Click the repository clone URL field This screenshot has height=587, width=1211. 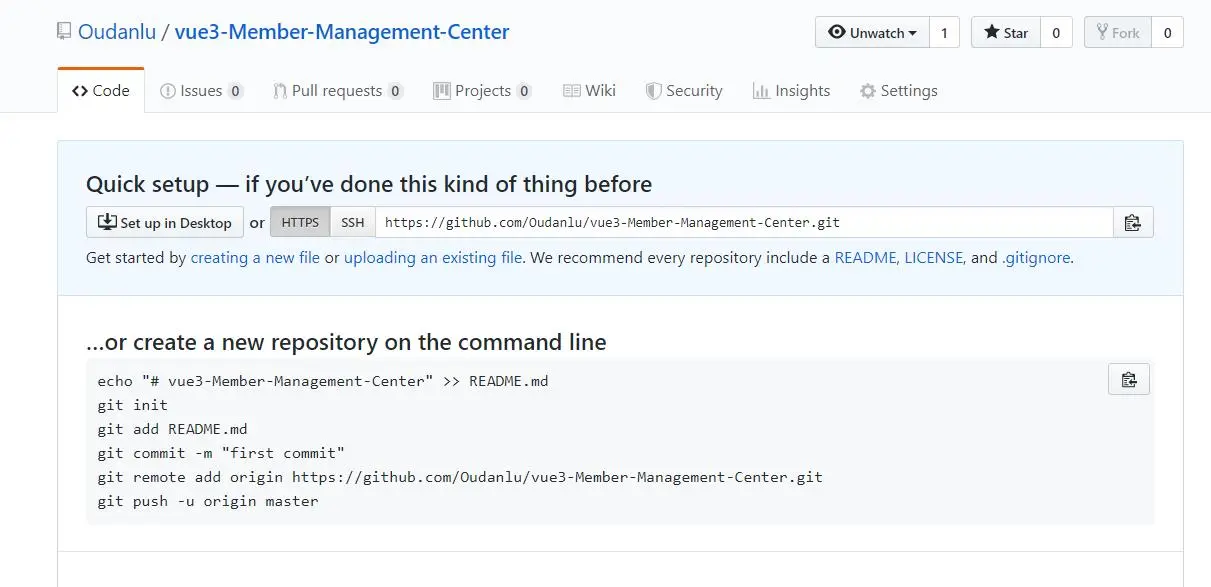pyautogui.click(x=744, y=223)
